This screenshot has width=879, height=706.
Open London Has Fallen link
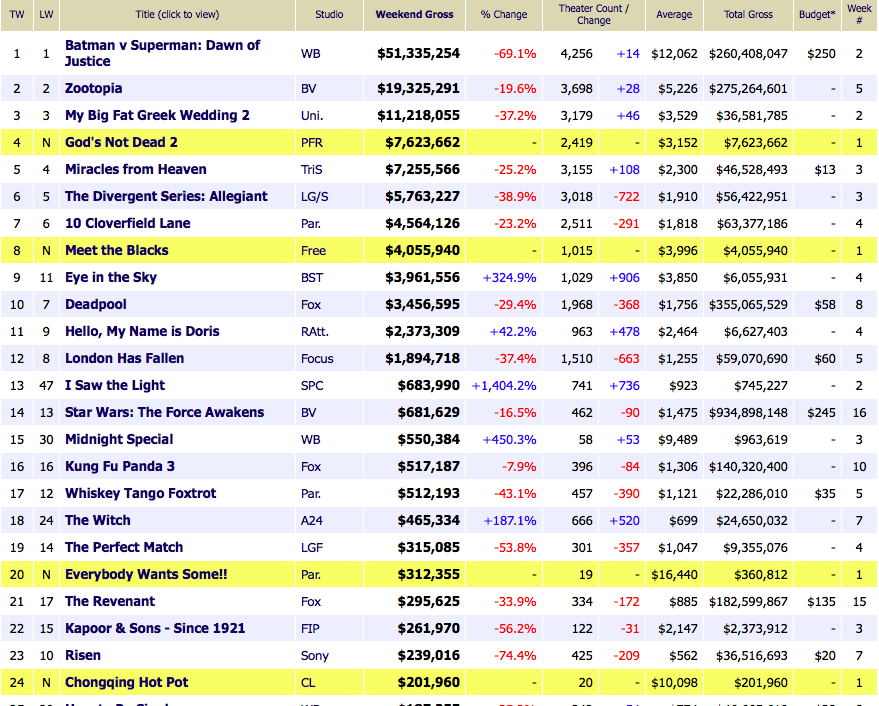click(124, 358)
